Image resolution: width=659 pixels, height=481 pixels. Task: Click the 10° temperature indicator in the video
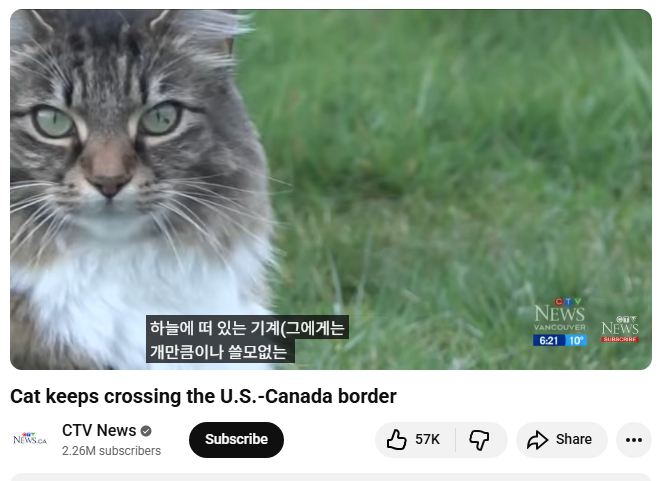click(x=576, y=340)
